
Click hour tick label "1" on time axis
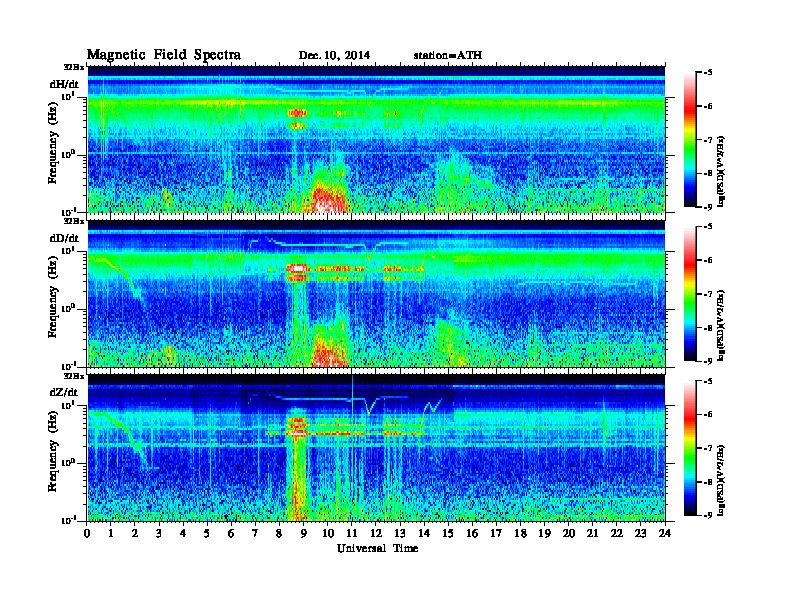(x=111, y=533)
